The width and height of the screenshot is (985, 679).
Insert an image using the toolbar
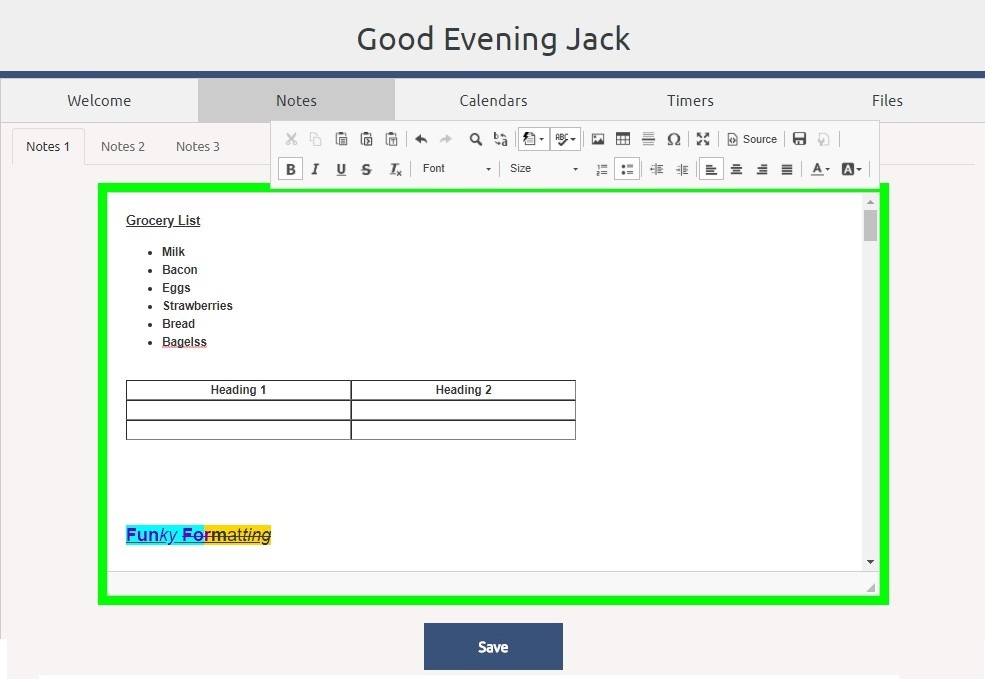598,140
